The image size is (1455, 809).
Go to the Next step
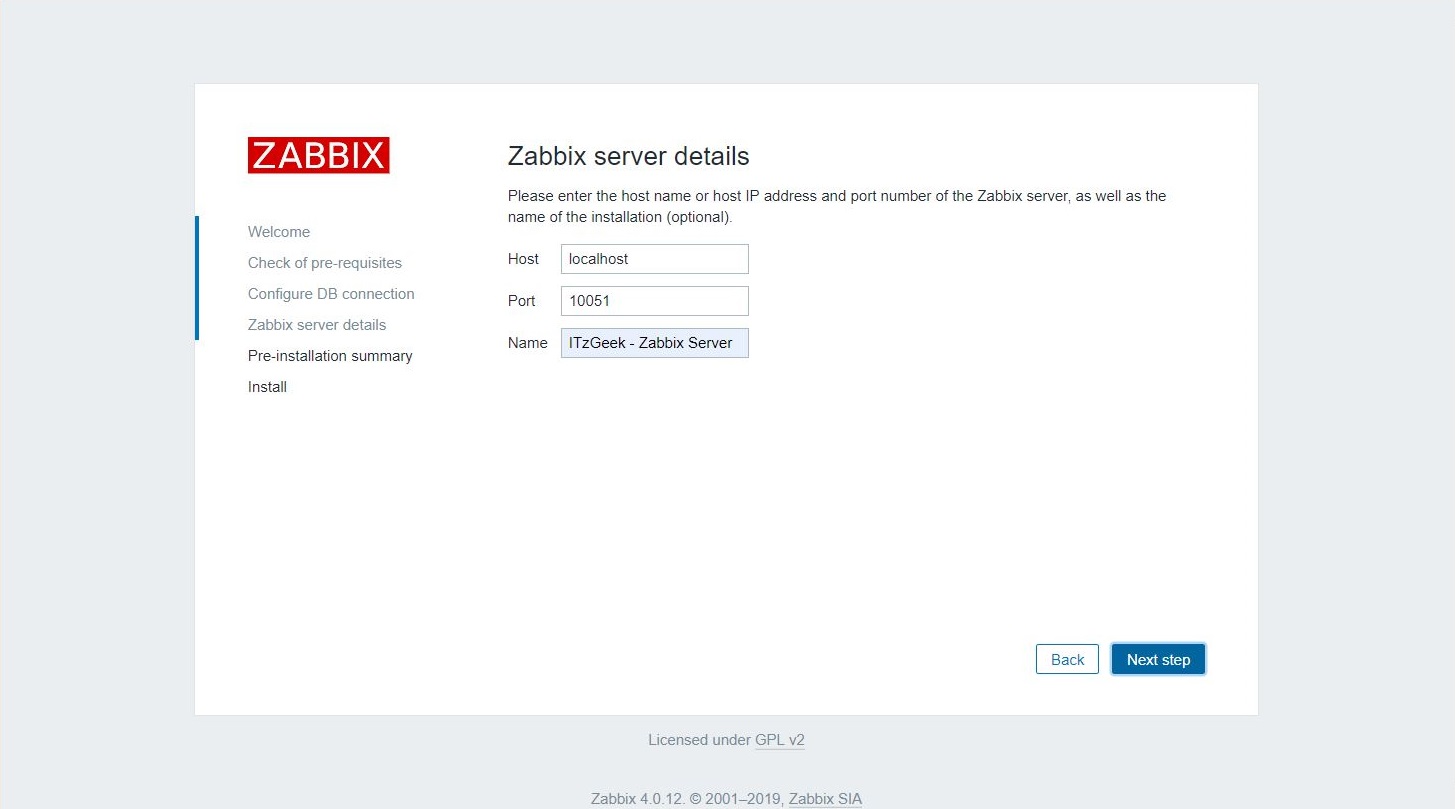click(1158, 659)
